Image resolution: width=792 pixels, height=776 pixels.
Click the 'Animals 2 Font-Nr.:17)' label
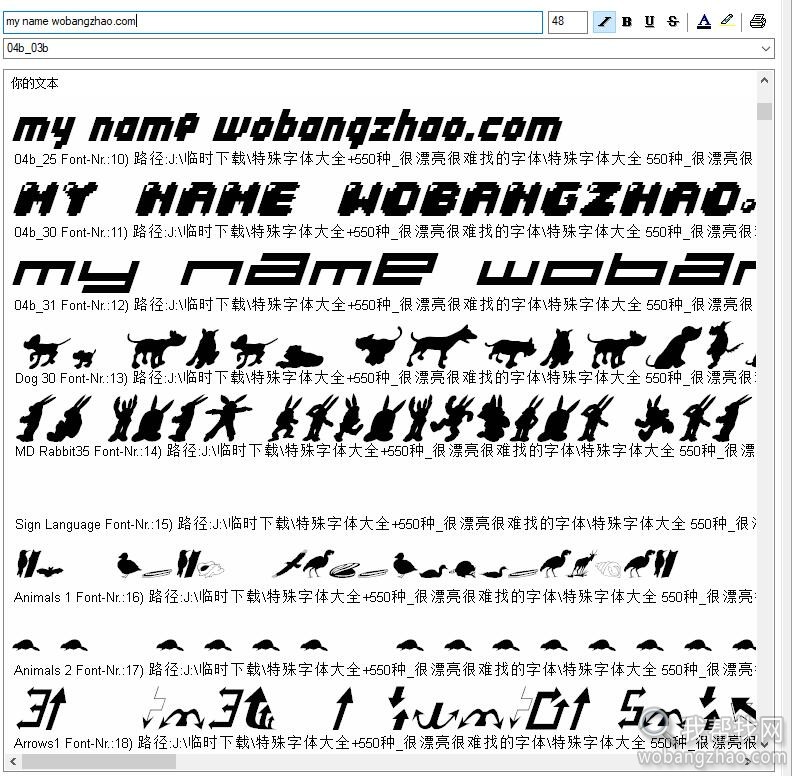point(79,670)
